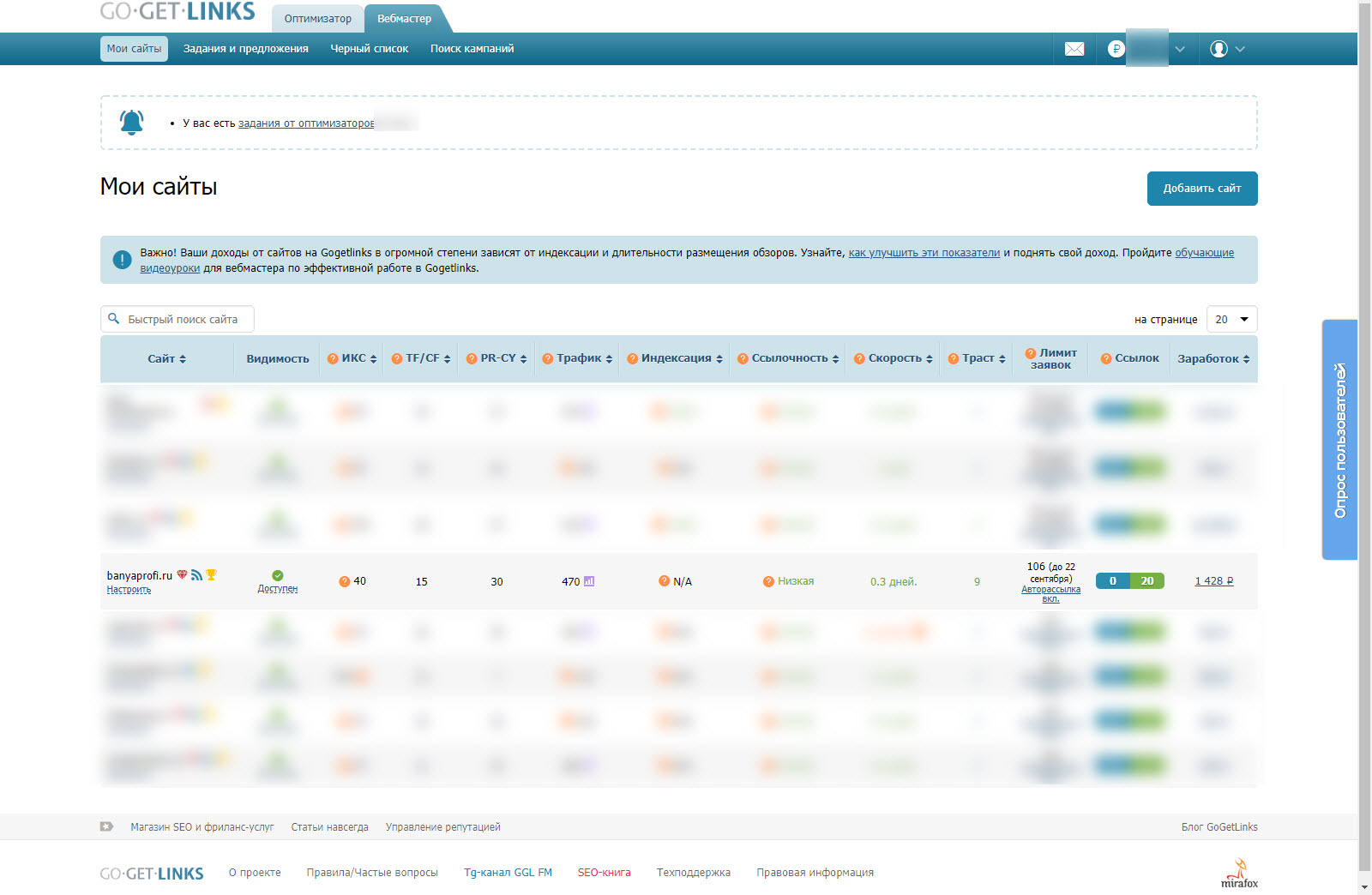Open the Опрос пользователей side tab

coord(1339,440)
